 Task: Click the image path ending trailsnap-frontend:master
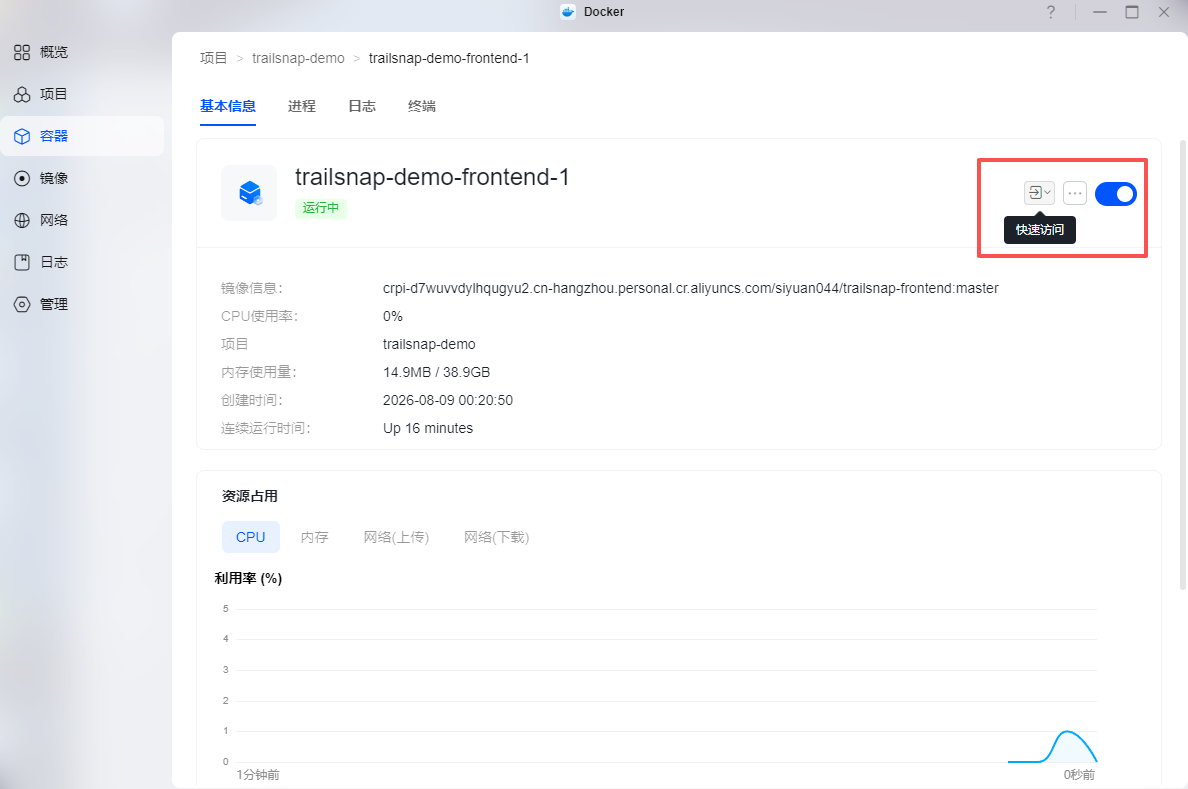pyautogui.click(x=690, y=288)
